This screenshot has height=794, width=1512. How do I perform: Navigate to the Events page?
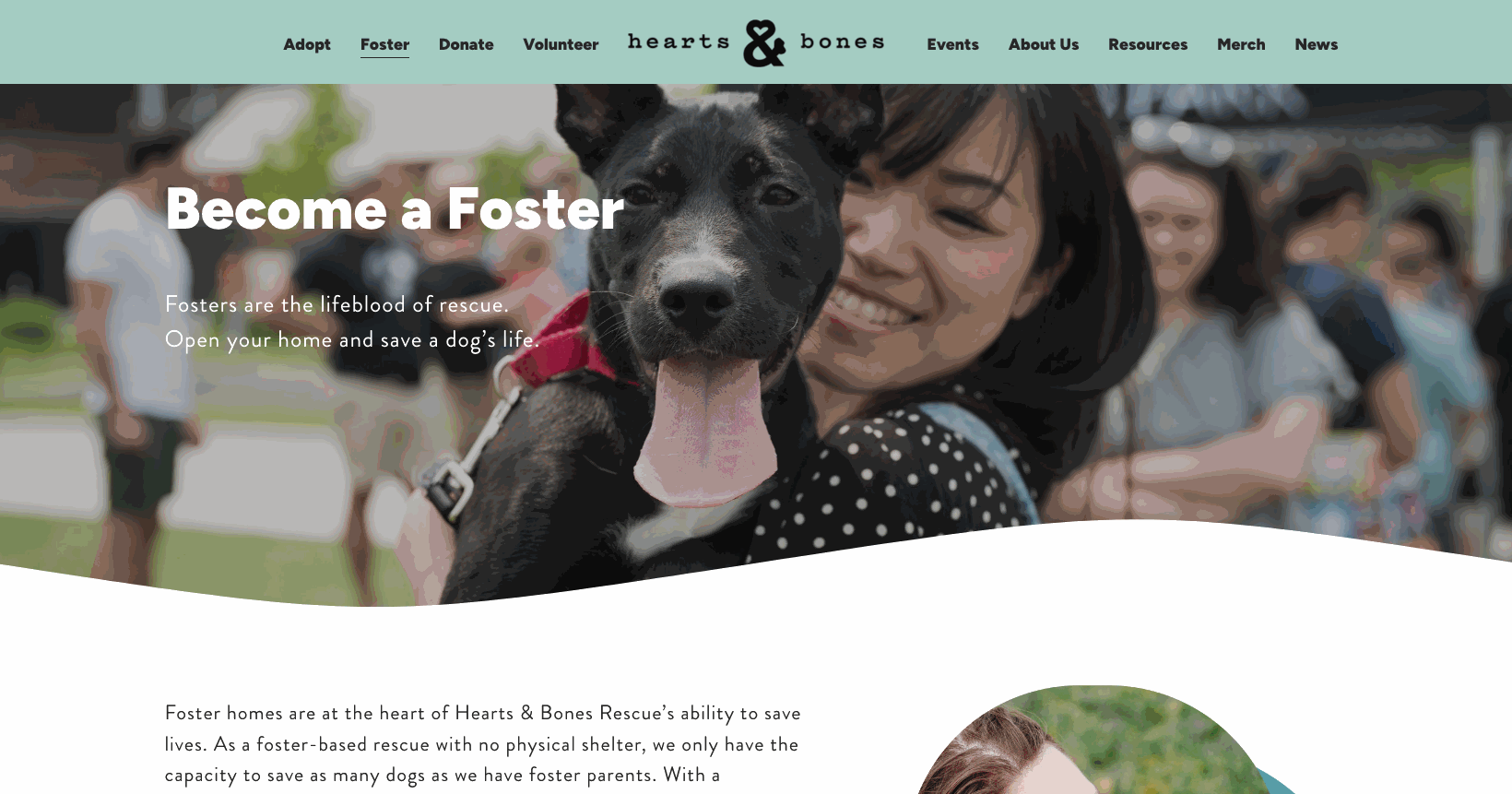[x=952, y=44]
